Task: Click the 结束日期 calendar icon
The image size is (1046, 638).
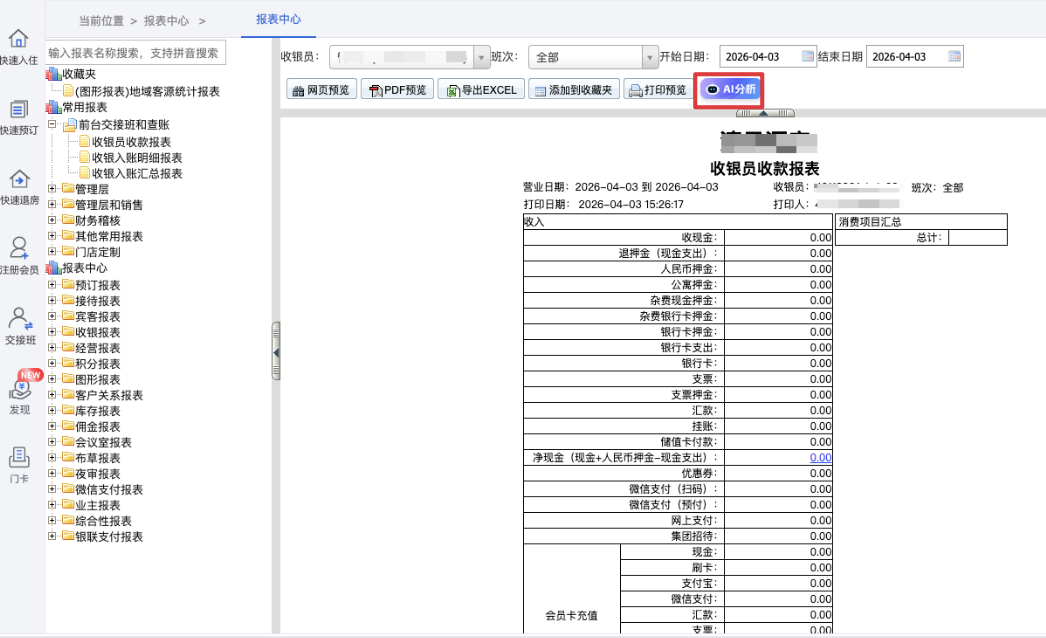Action: coord(954,57)
